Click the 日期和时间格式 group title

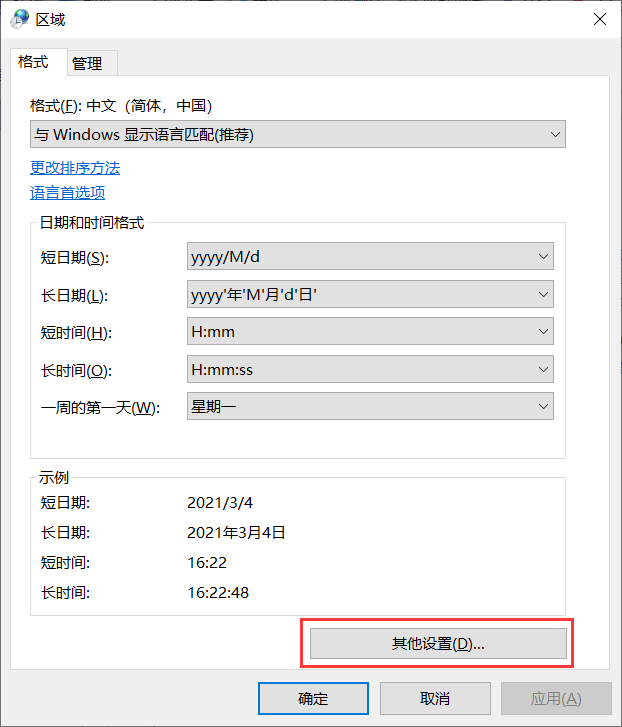tap(92, 223)
